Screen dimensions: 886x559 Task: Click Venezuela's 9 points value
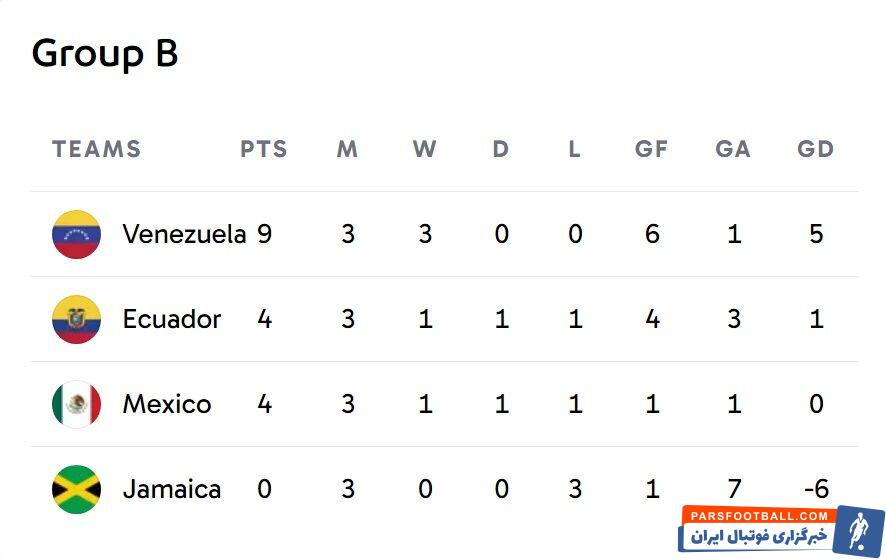(264, 235)
